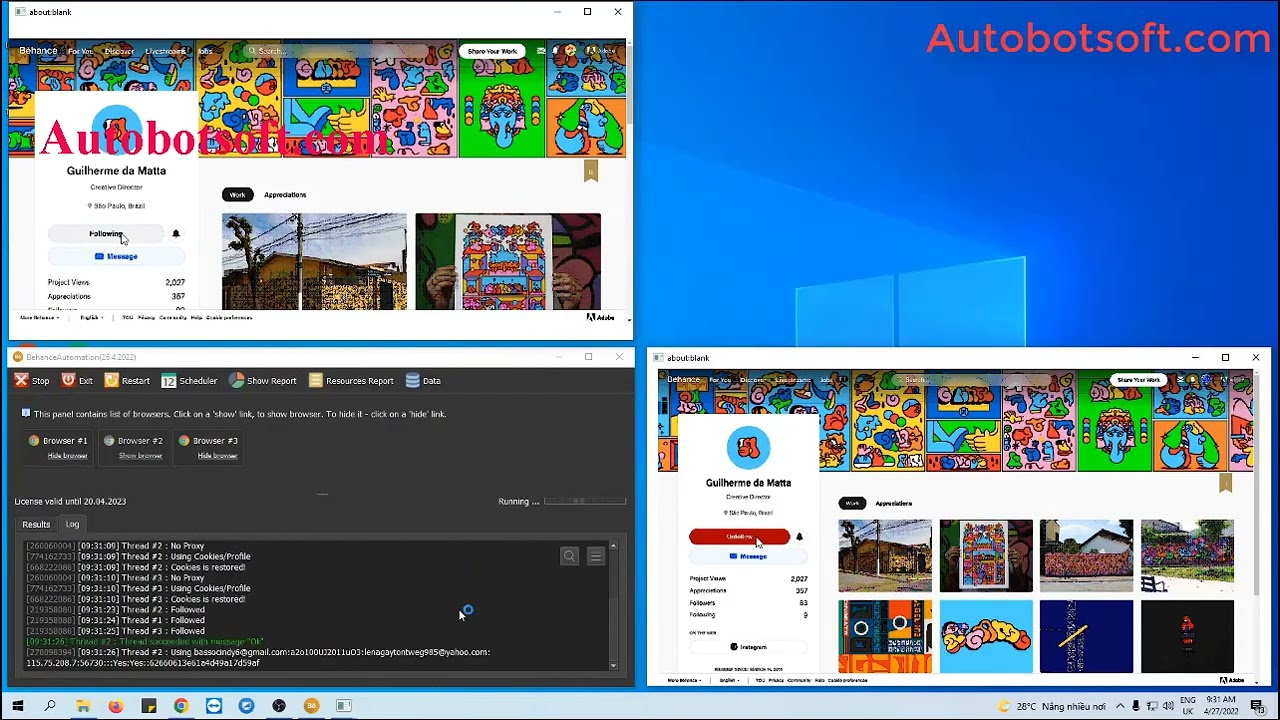Hide Browser #1 via its hide link
1280x720 pixels.
tap(68, 456)
